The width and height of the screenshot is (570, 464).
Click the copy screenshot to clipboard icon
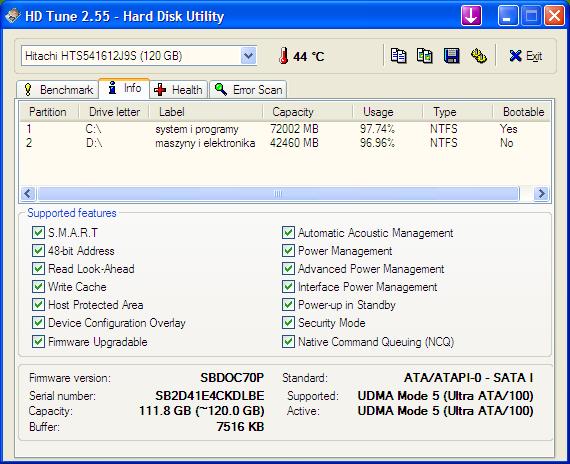(425, 56)
